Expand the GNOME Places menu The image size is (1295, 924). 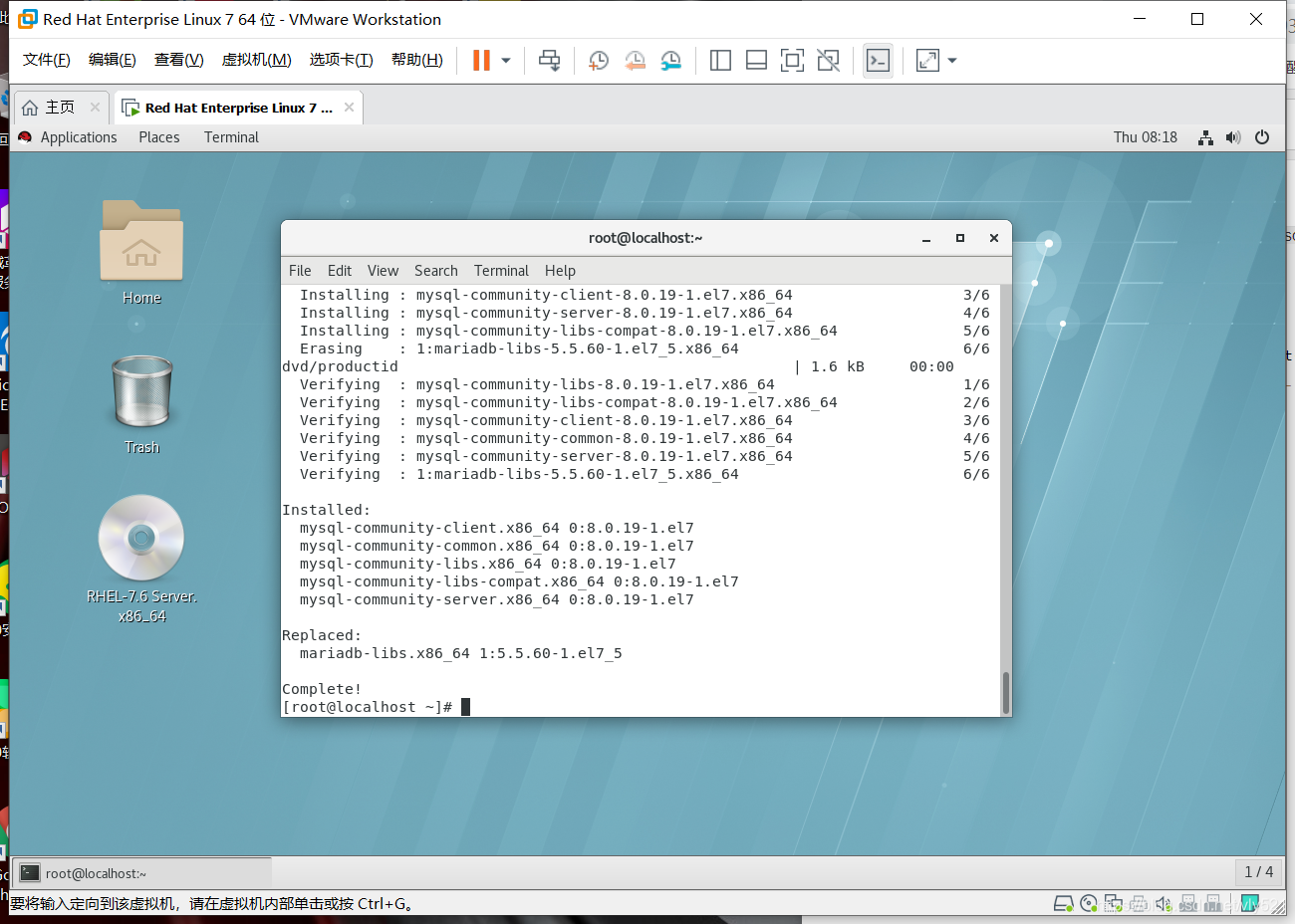pyautogui.click(x=159, y=137)
